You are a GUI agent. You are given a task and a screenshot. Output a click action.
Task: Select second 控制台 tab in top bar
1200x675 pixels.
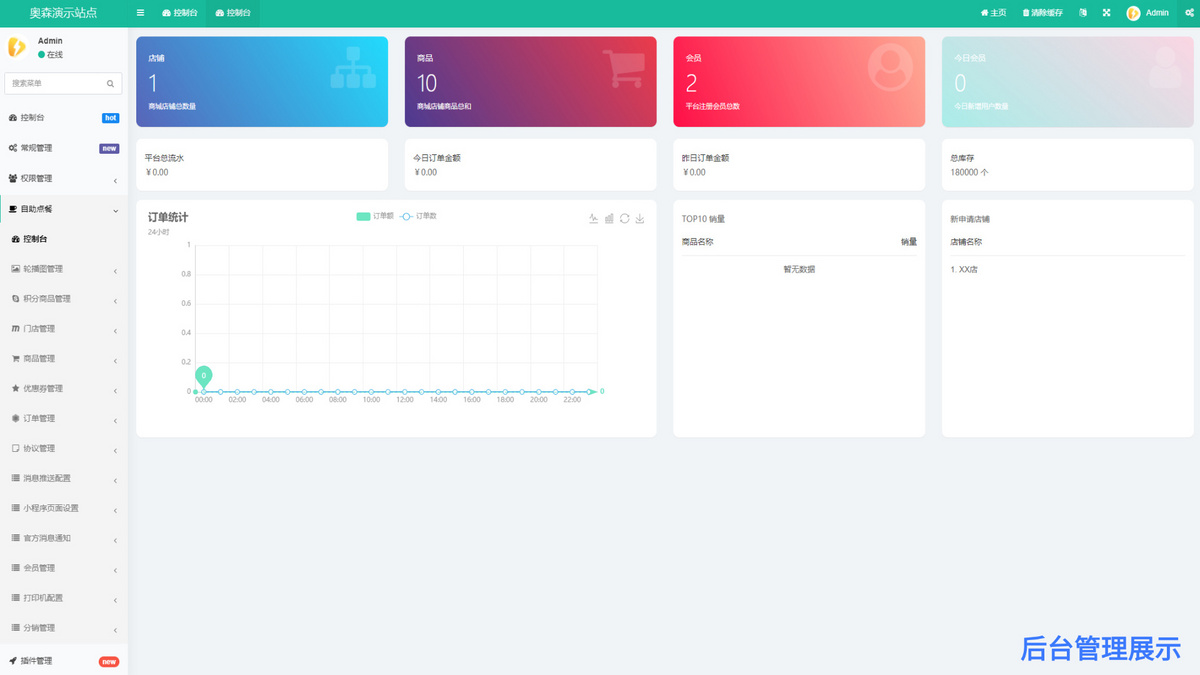coord(234,13)
